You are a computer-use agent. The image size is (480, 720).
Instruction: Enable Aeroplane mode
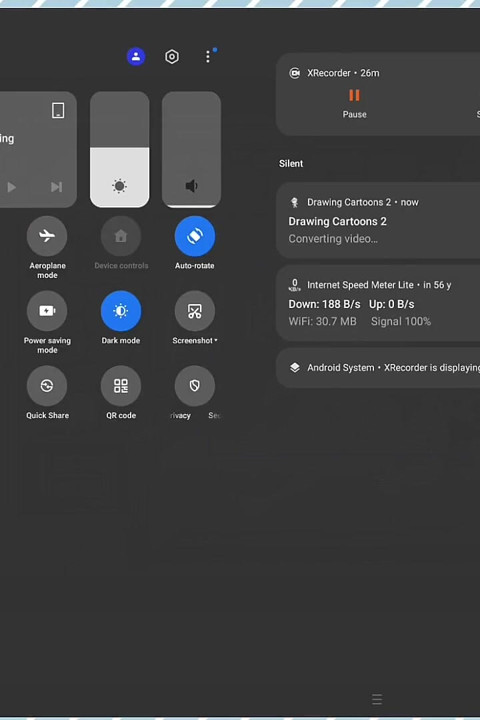click(47, 236)
